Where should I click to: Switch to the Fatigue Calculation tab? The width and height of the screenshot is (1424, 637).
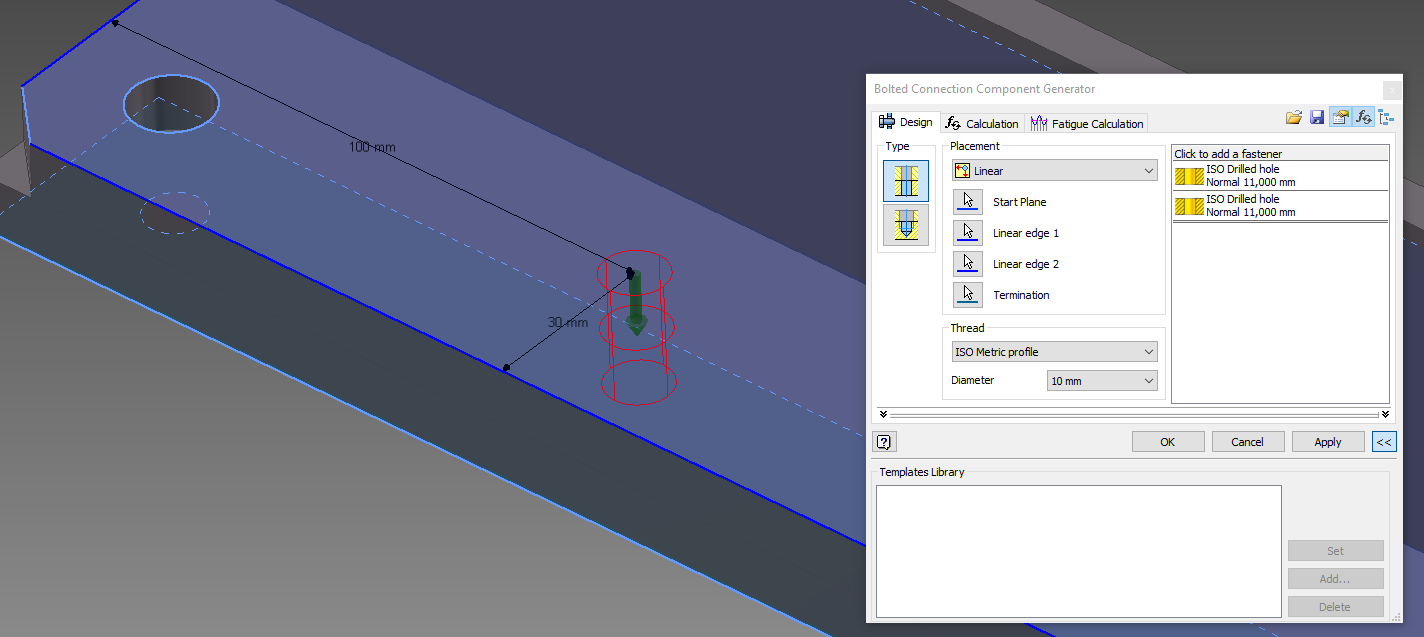[1087, 123]
